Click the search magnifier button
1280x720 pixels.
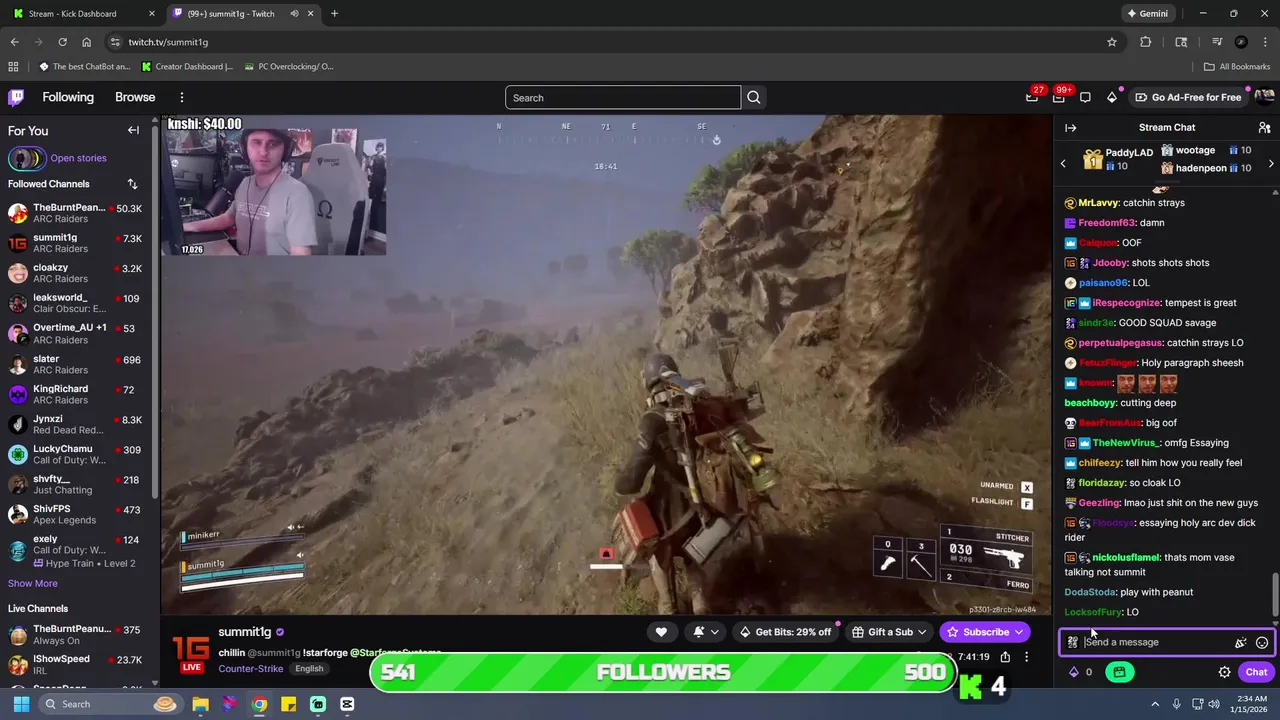point(754,97)
